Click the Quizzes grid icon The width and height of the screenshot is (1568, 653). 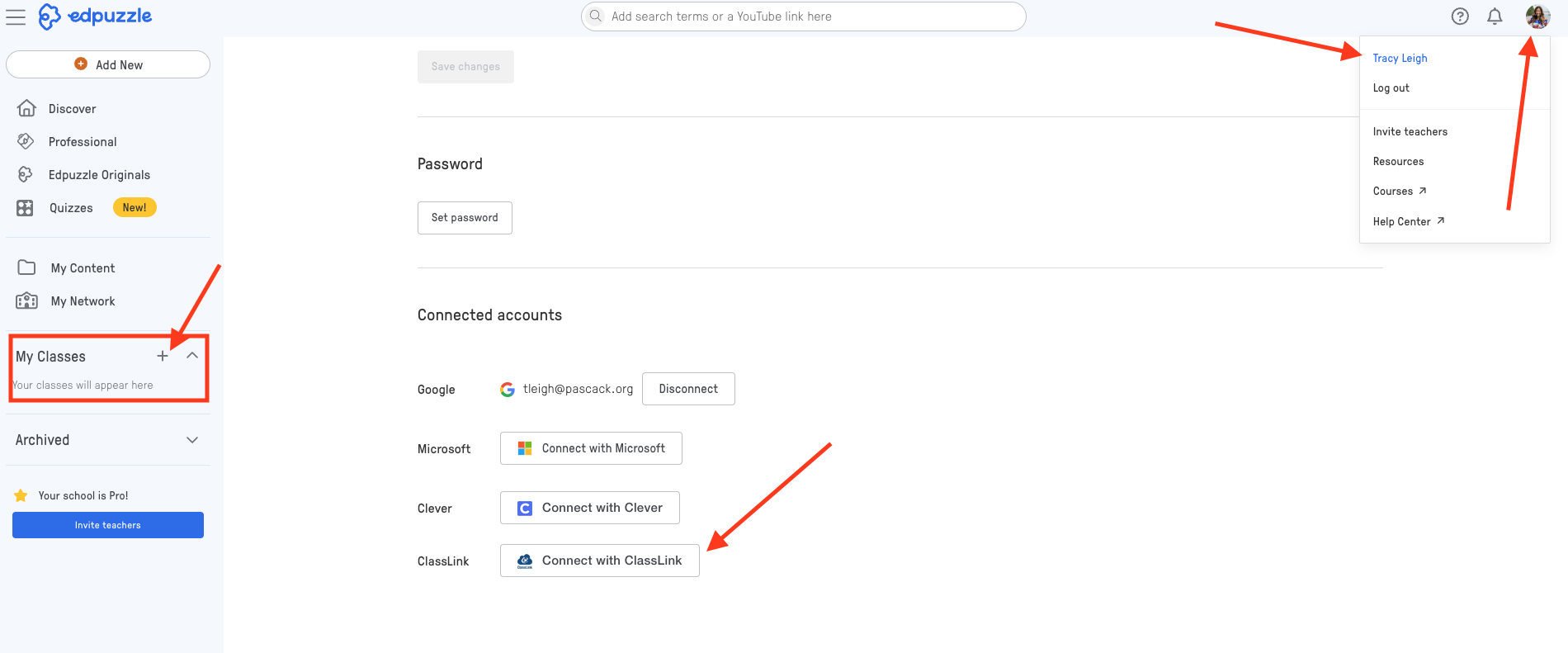[26, 208]
